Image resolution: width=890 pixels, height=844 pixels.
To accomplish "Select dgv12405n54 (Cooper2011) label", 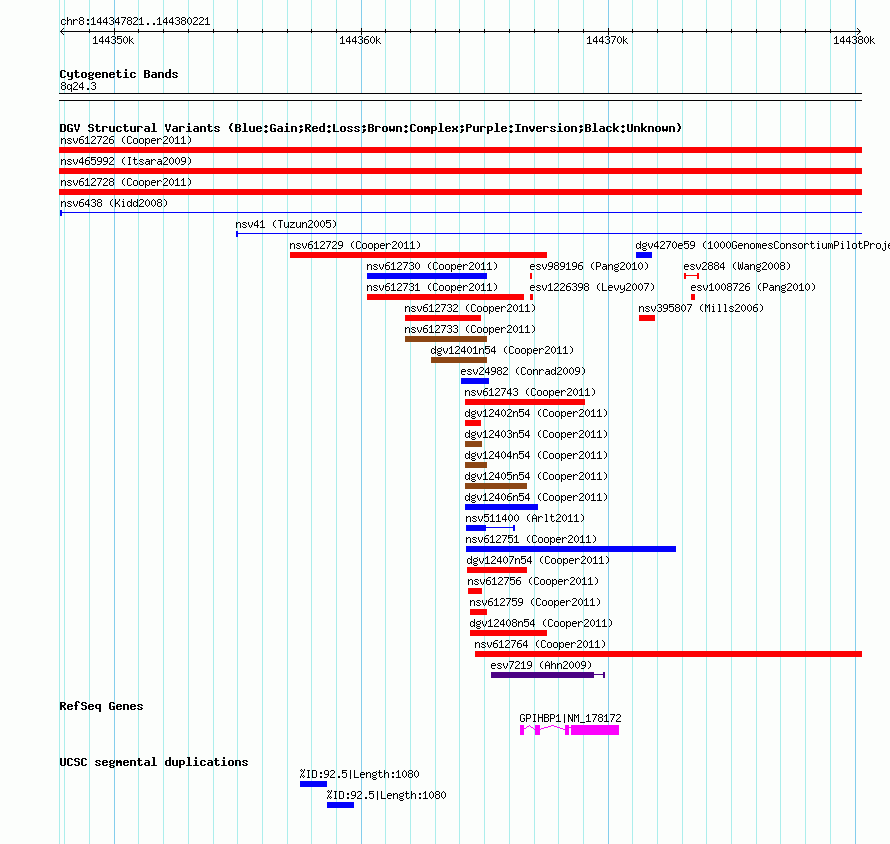I will 536,476.
